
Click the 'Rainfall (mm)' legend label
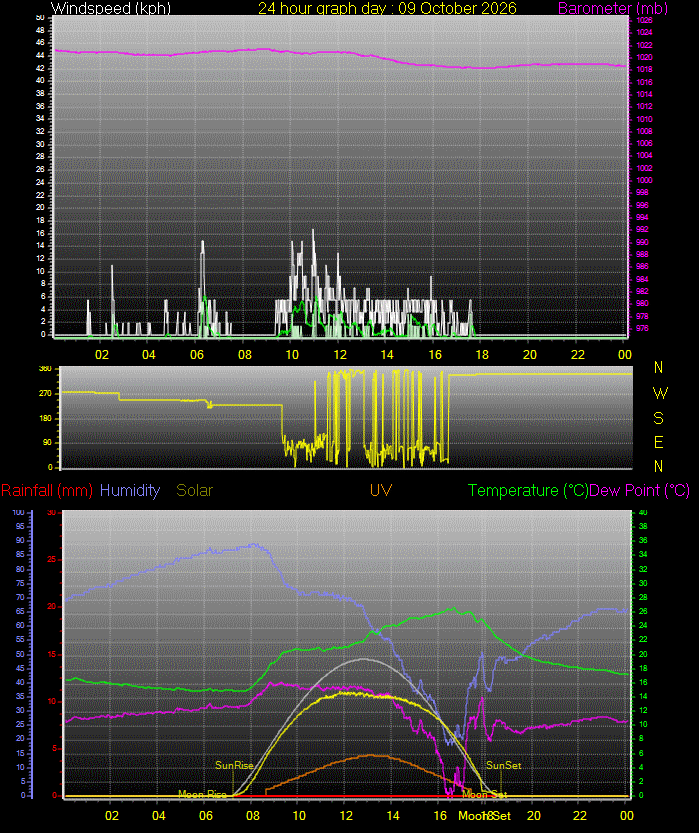[47, 490]
